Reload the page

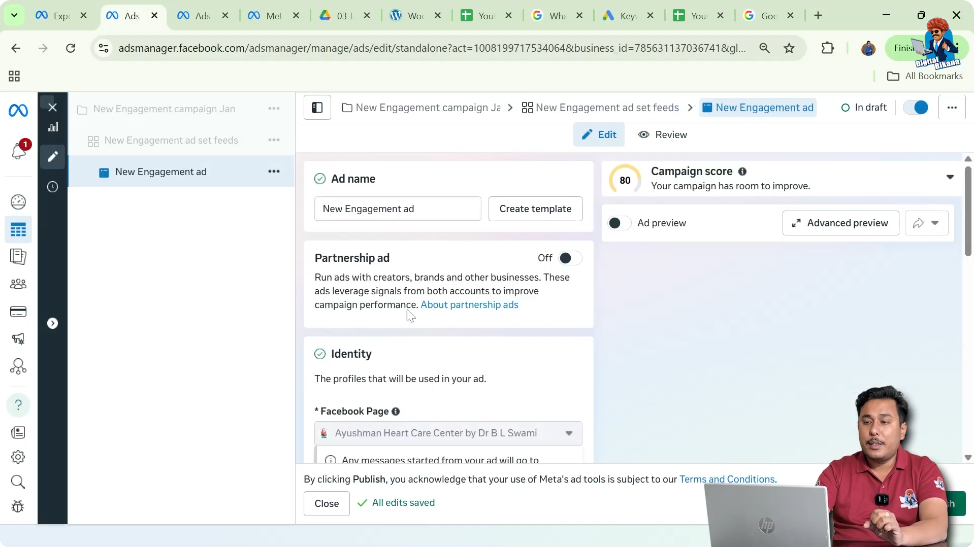(70, 48)
